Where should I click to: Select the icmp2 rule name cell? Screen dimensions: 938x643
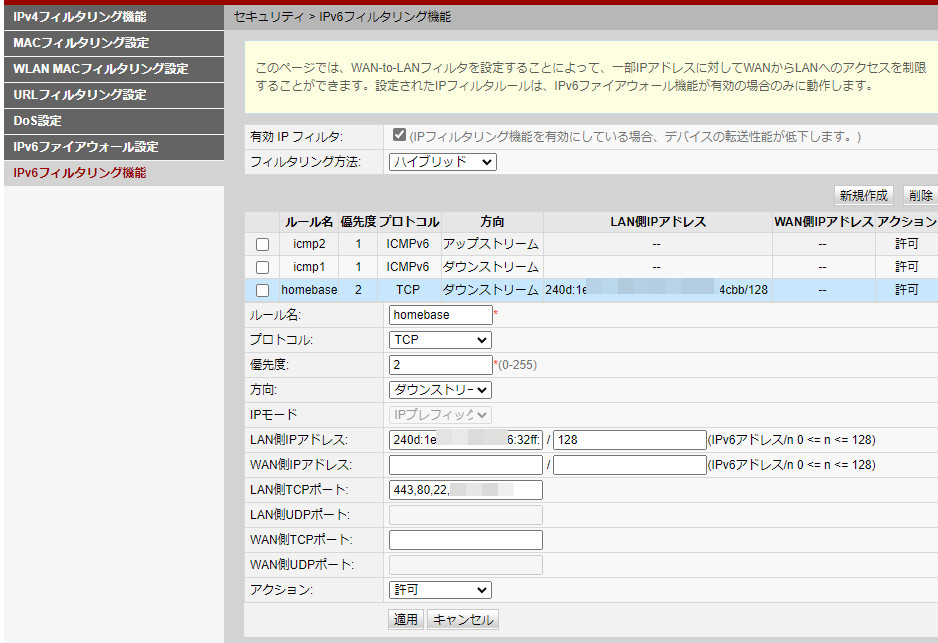309,244
